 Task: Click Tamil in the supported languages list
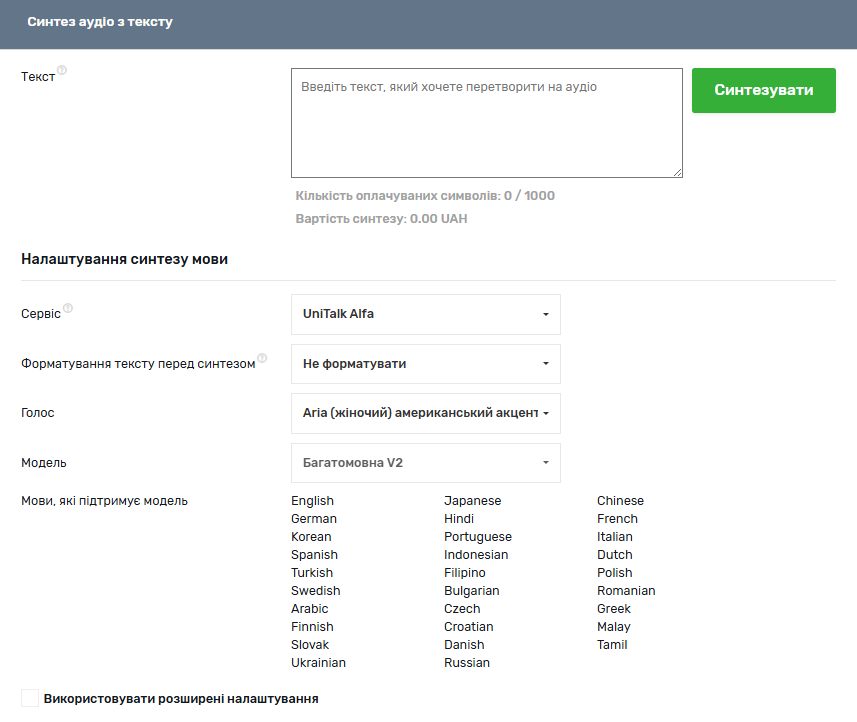[x=612, y=645]
